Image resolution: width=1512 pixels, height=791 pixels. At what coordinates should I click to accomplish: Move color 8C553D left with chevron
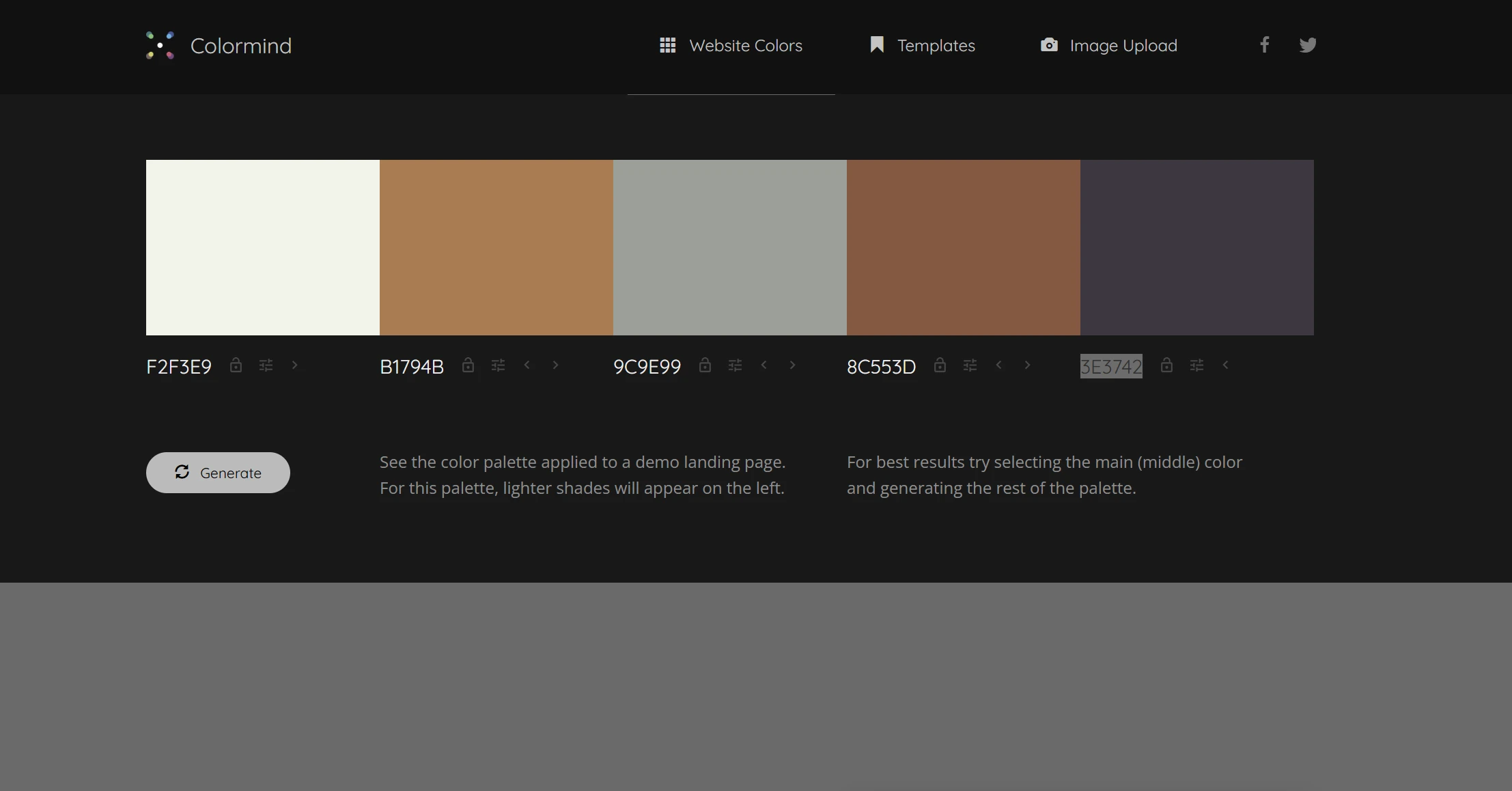coord(998,365)
